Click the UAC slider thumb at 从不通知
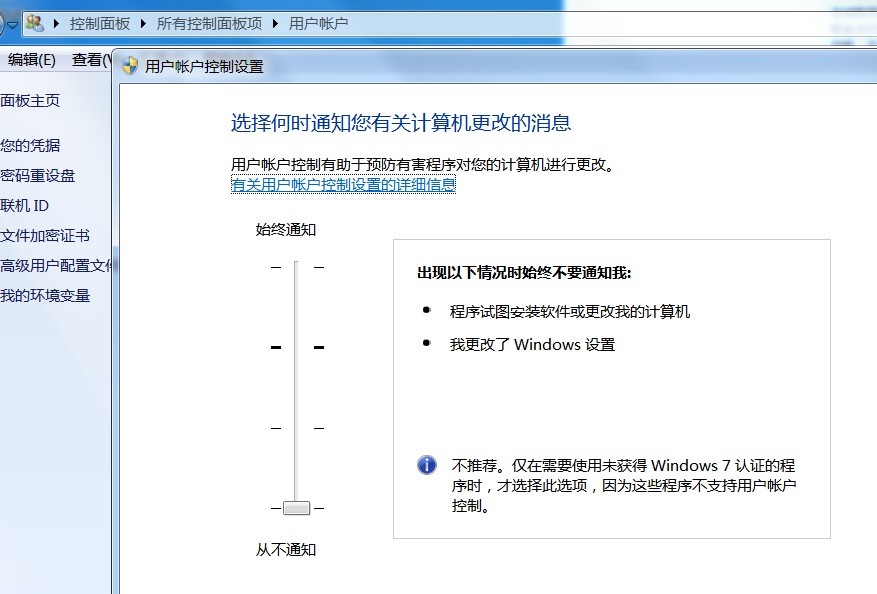 coord(296,508)
